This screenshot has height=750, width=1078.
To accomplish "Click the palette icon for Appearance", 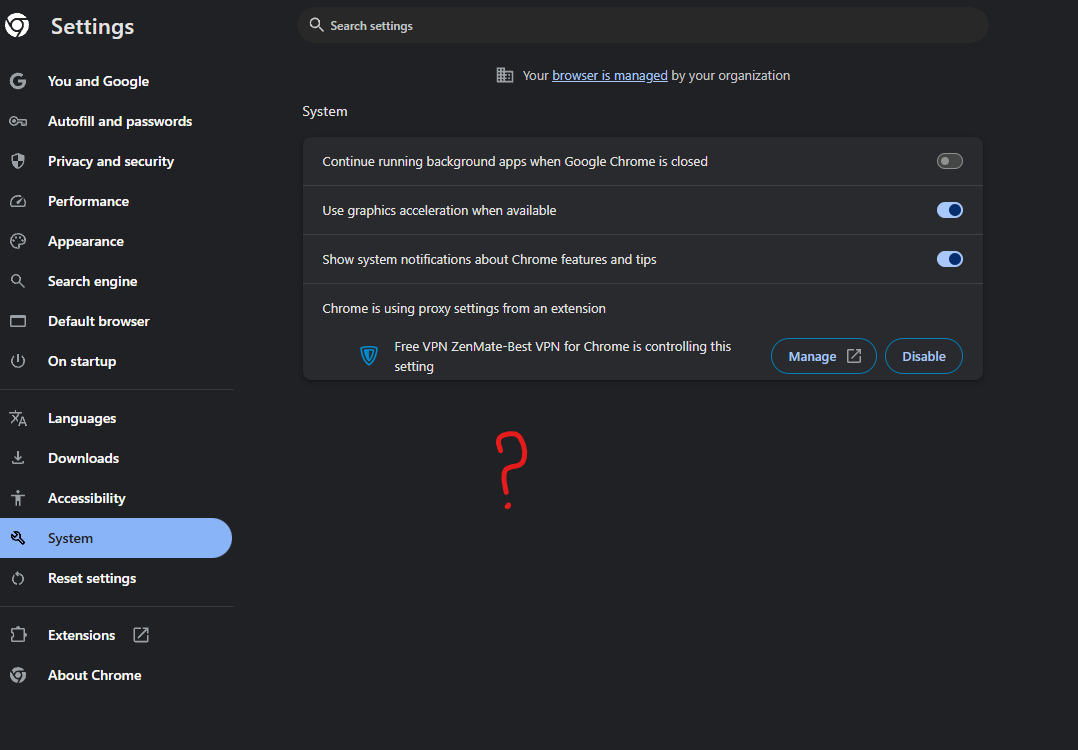I will tap(18, 241).
